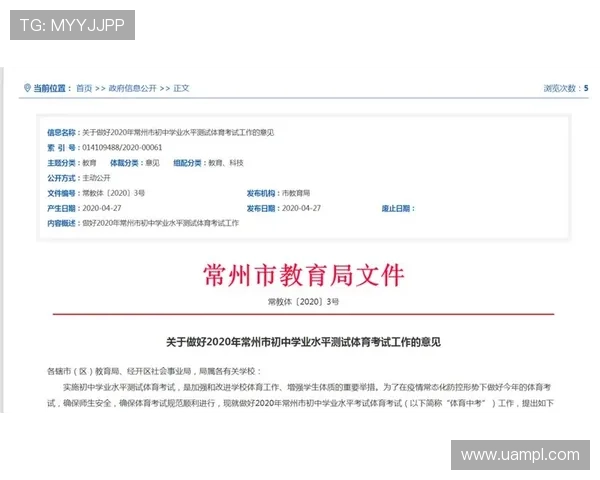The height and width of the screenshot is (480, 600).
Task: Select the 发布日期 value 2020-04-27
Action: point(302,208)
